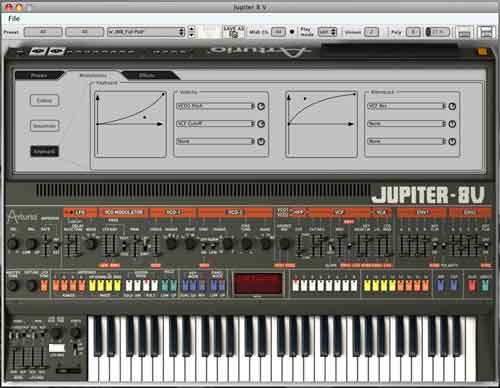Click the preset up/down stepper arrows
Screen dimensions: 500x388
[x=191, y=32]
